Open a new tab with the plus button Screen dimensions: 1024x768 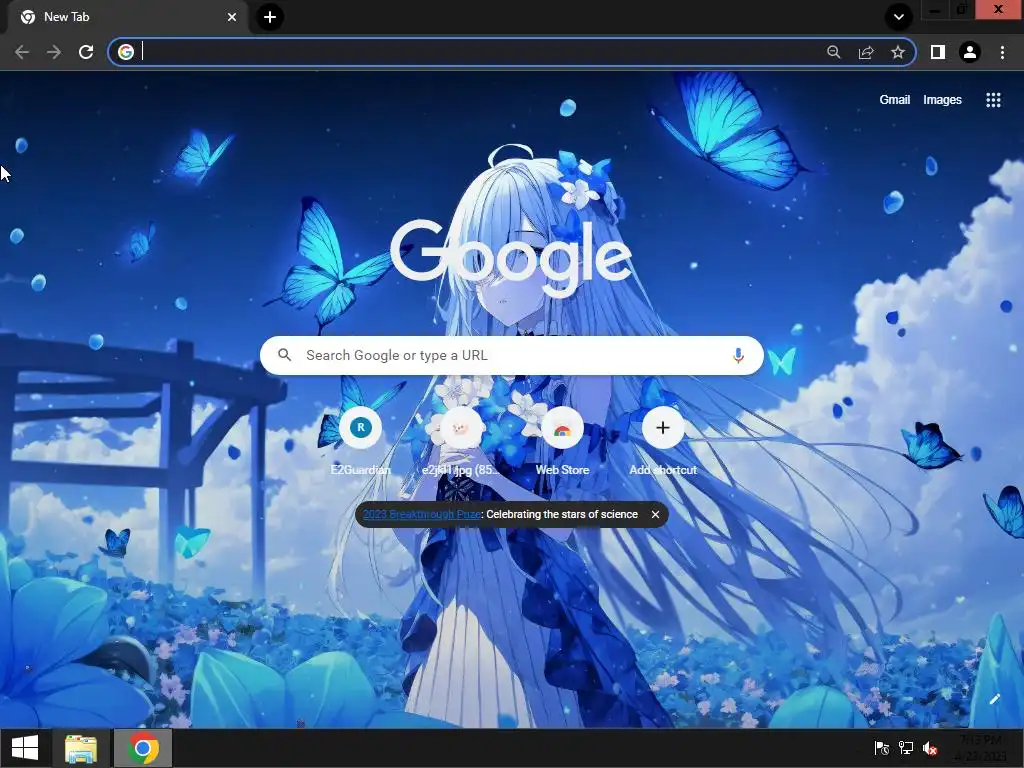tap(270, 17)
